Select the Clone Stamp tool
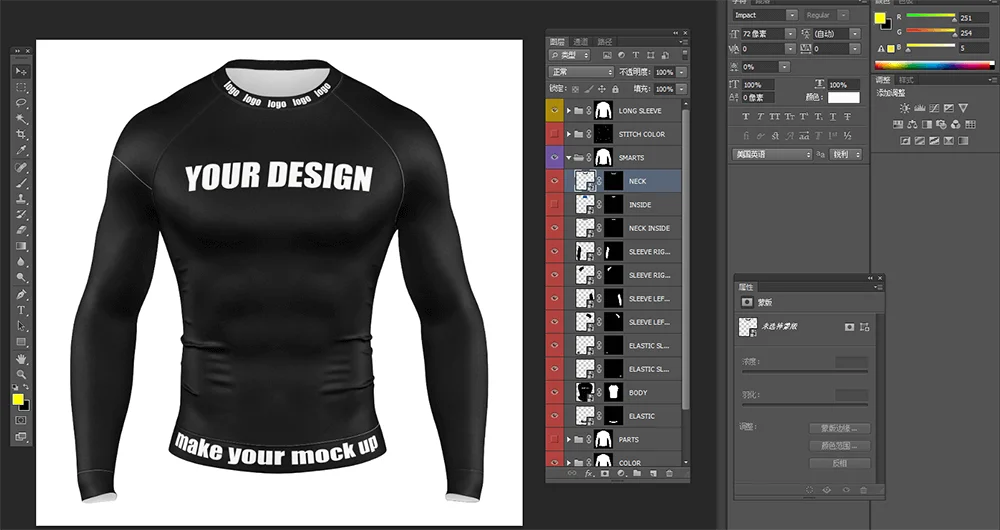 pos(21,199)
